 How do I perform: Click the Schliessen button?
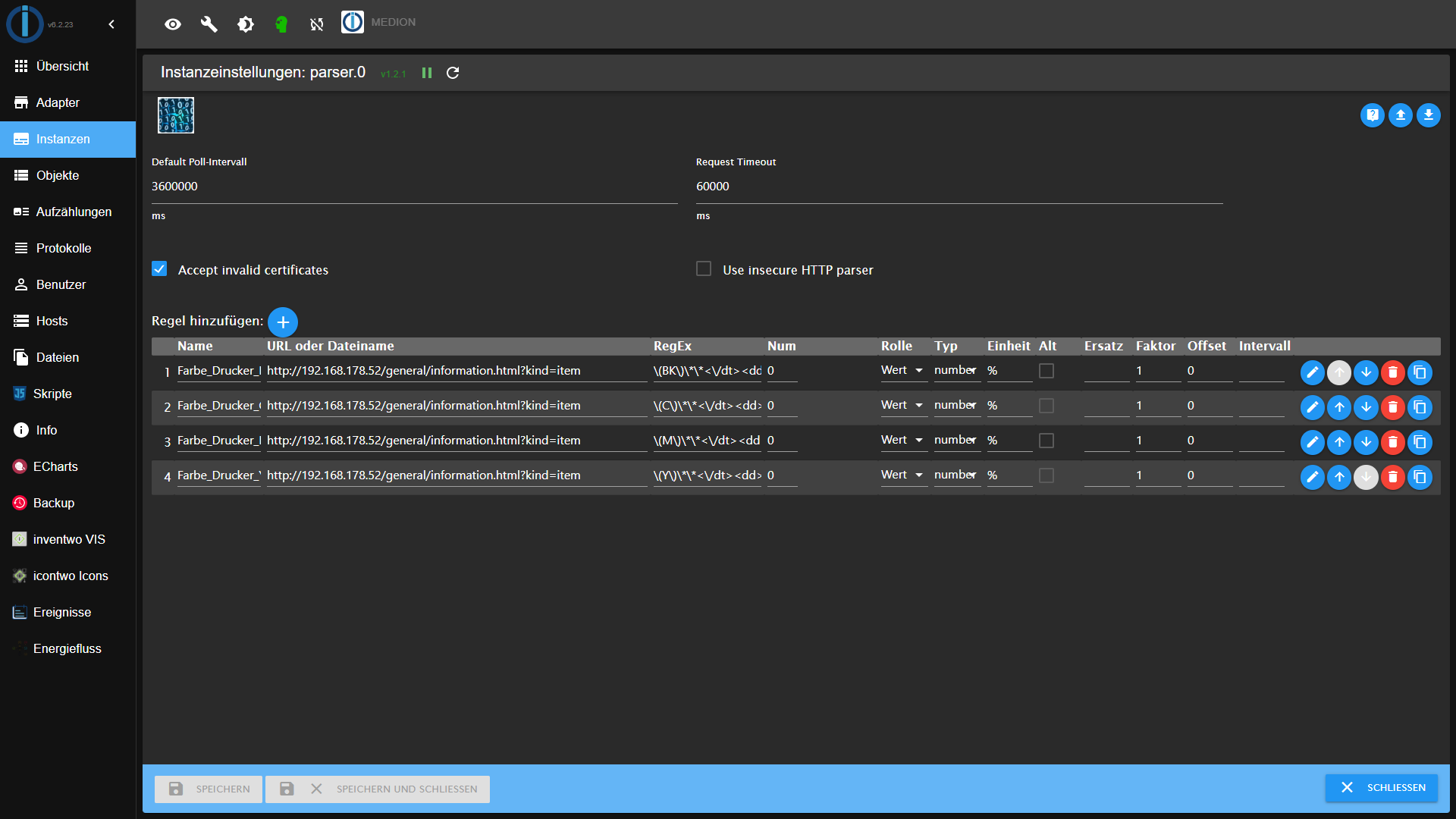tap(1382, 788)
